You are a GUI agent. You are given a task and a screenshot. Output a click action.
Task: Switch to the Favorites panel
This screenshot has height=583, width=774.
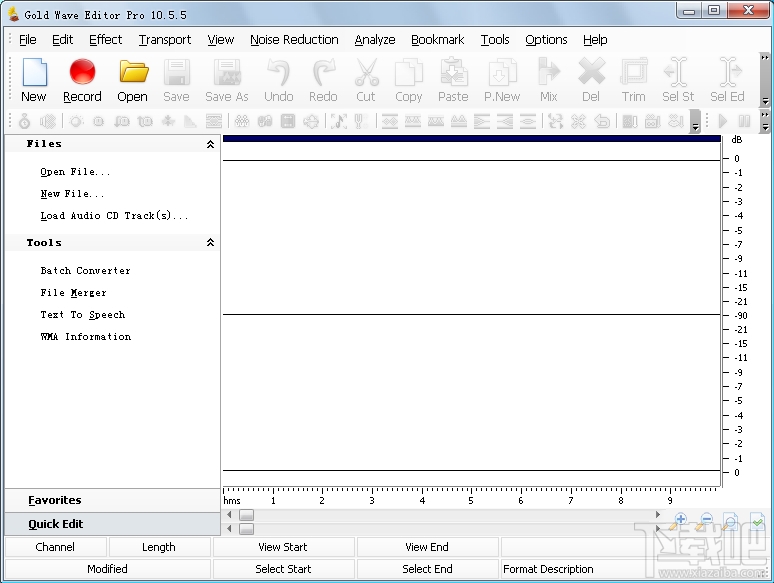coord(55,500)
